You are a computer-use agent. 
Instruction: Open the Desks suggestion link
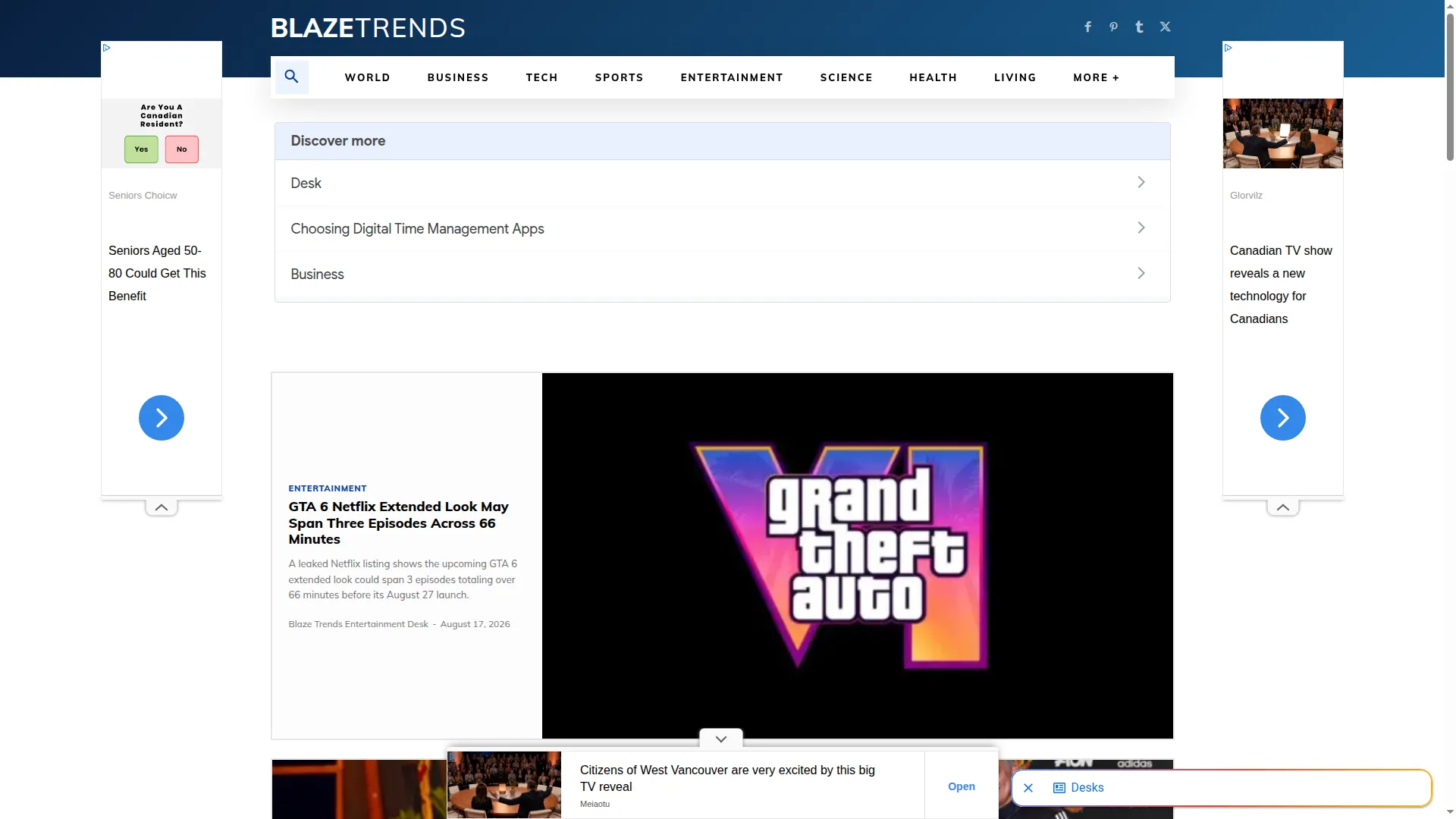[x=1087, y=788]
